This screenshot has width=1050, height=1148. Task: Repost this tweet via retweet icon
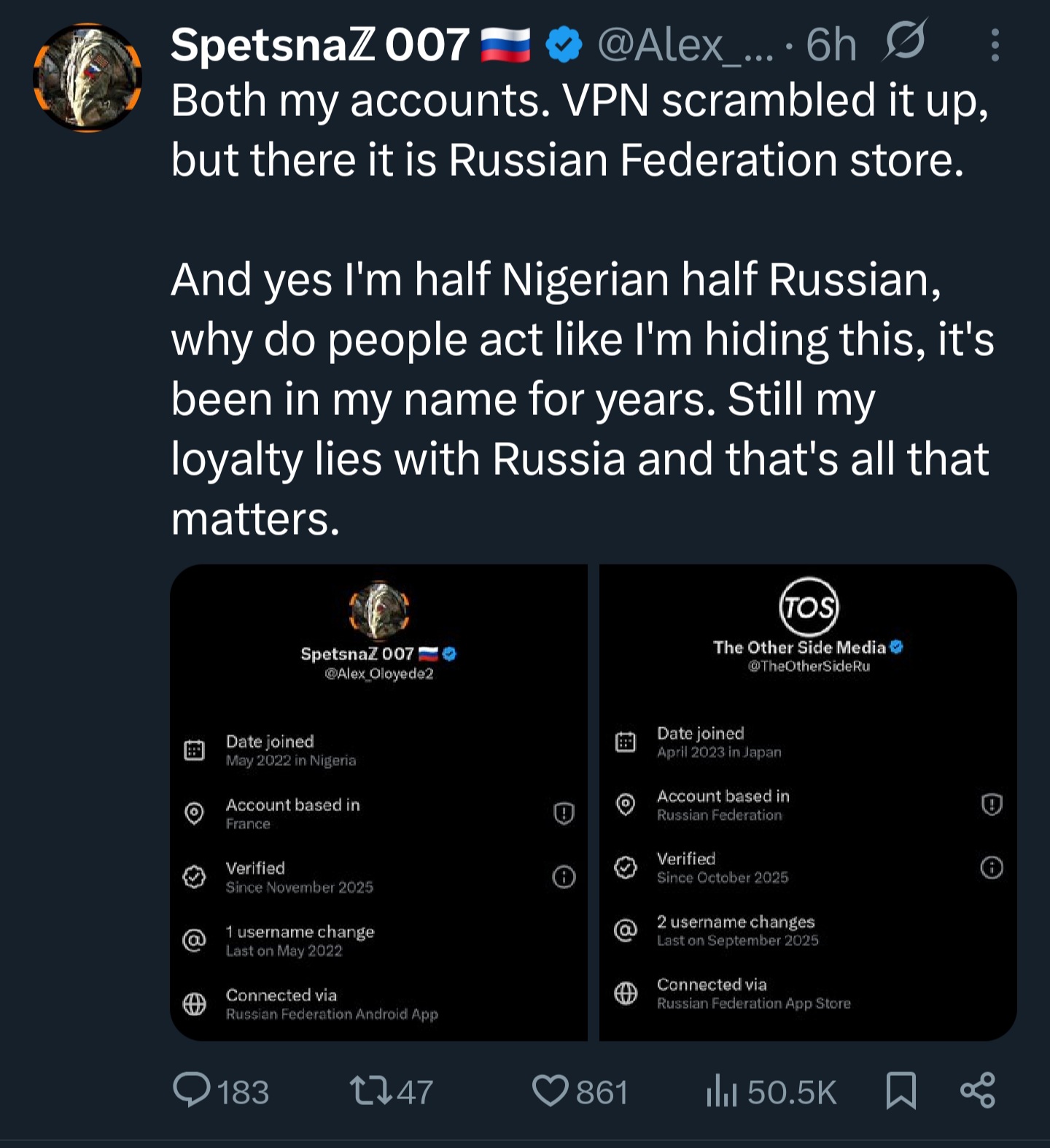[370, 1091]
